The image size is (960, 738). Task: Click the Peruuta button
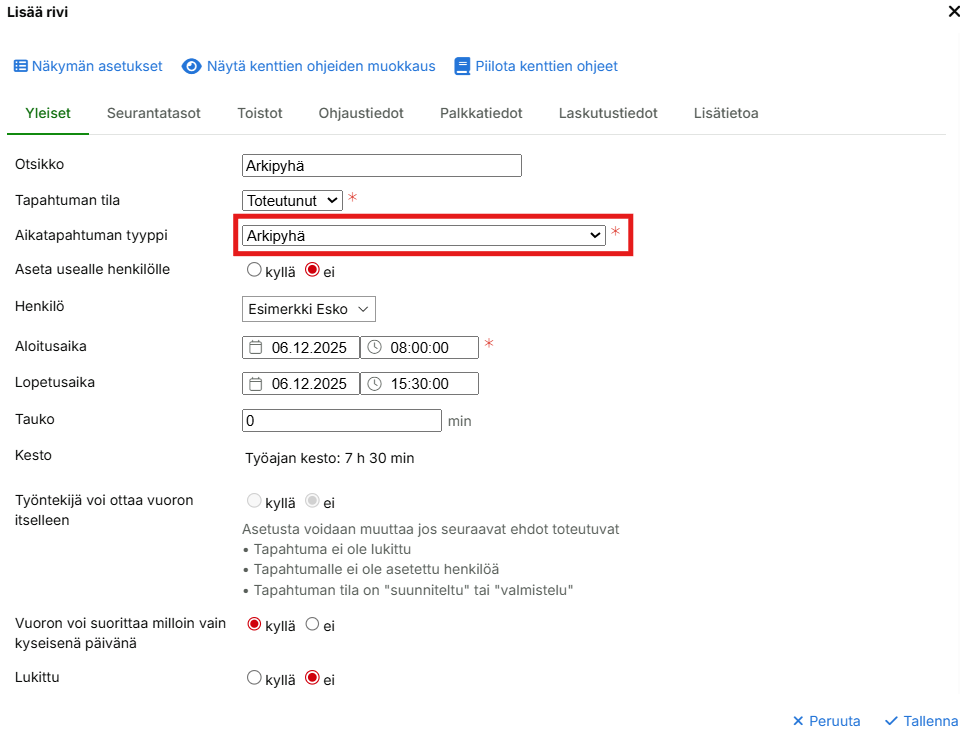click(x=826, y=721)
